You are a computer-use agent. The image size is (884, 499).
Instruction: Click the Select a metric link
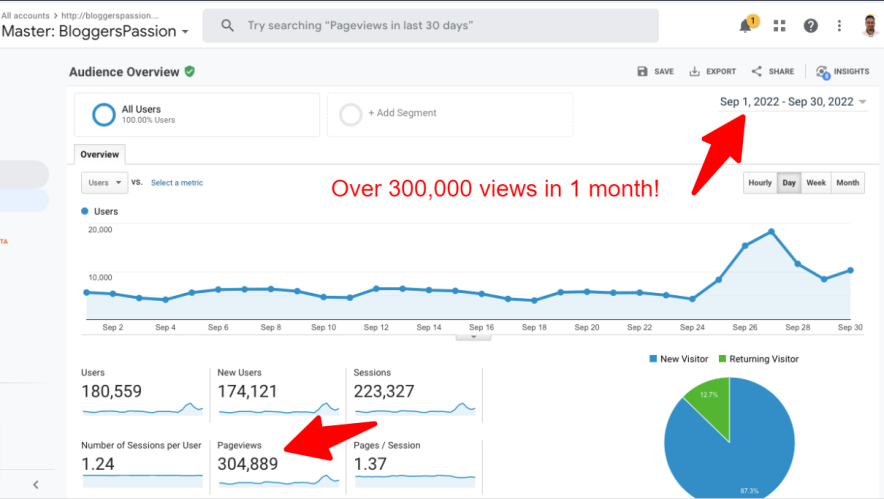click(177, 183)
